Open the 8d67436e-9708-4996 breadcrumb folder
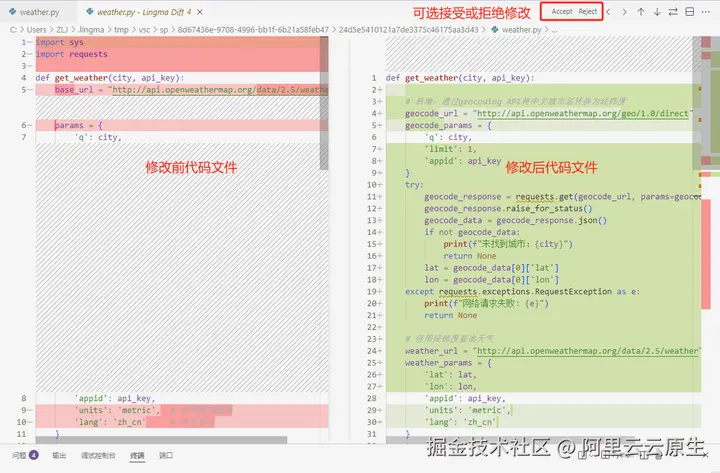 coord(253,30)
